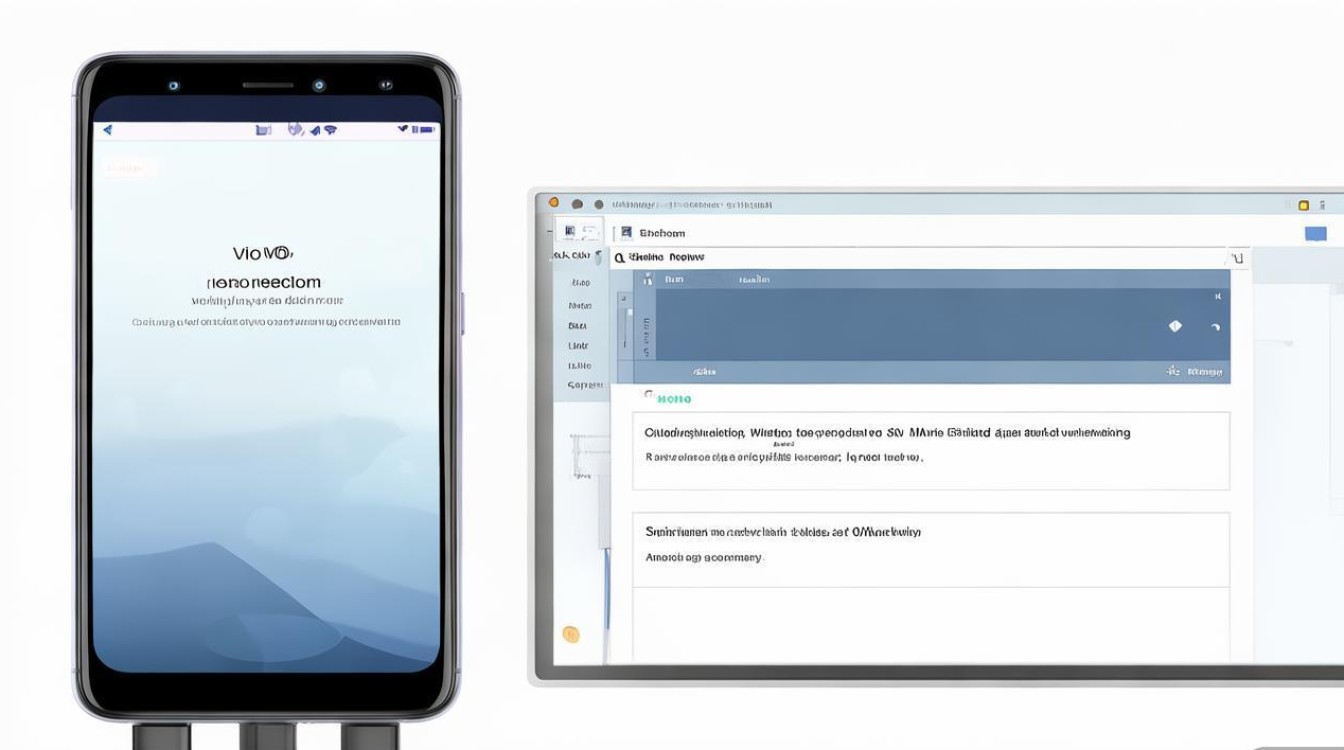Click the white diamond icon in blue panel
Image resolution: width=1344 pixels, height=750 pixels.
(x=1175, y=326)
